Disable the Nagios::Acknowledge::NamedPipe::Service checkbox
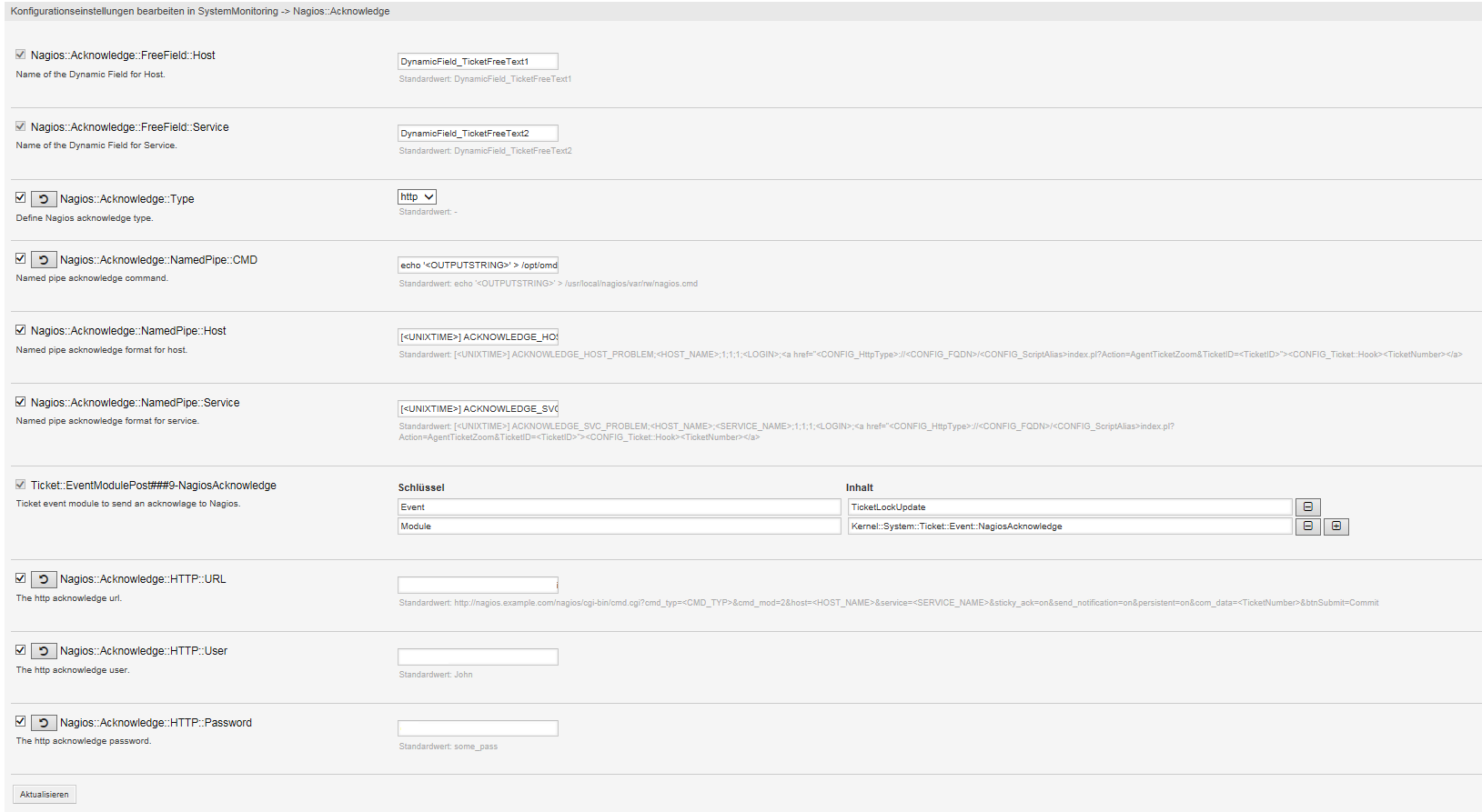1482x812 pixels. [20, 402]
